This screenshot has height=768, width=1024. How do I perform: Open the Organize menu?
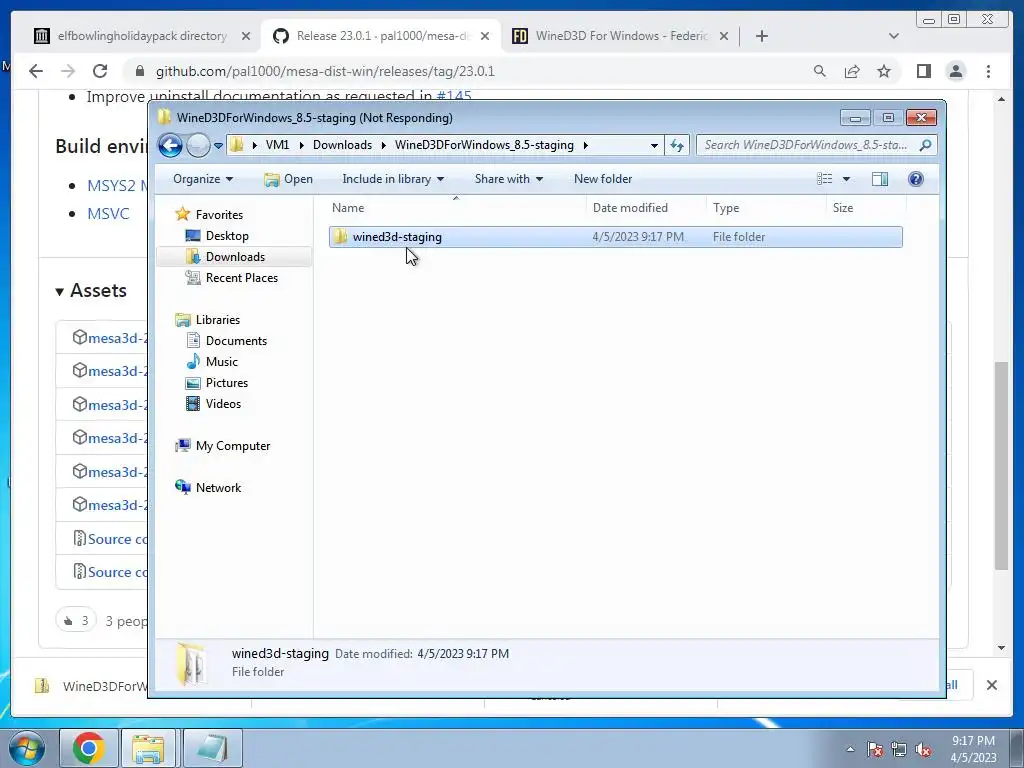[203, 179]
